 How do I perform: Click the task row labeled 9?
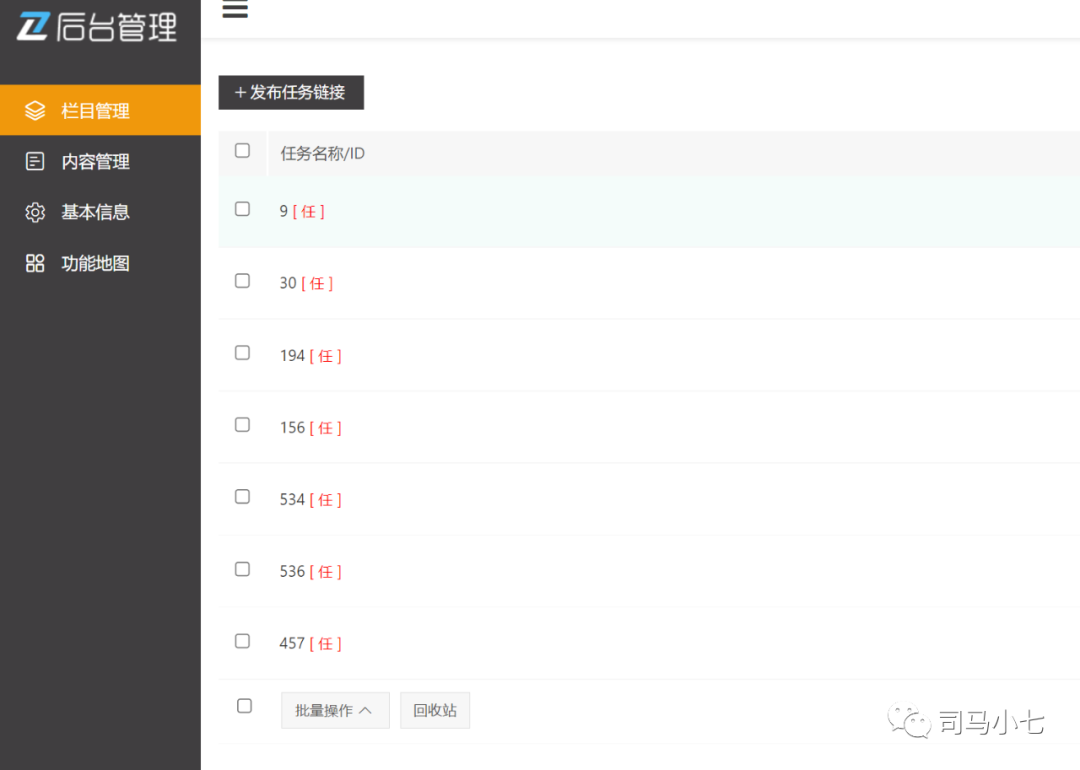tap(649, 211)
